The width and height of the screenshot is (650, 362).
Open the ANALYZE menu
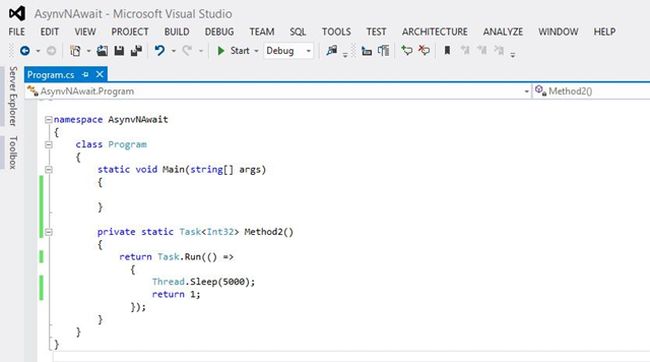tap(503, 32)
